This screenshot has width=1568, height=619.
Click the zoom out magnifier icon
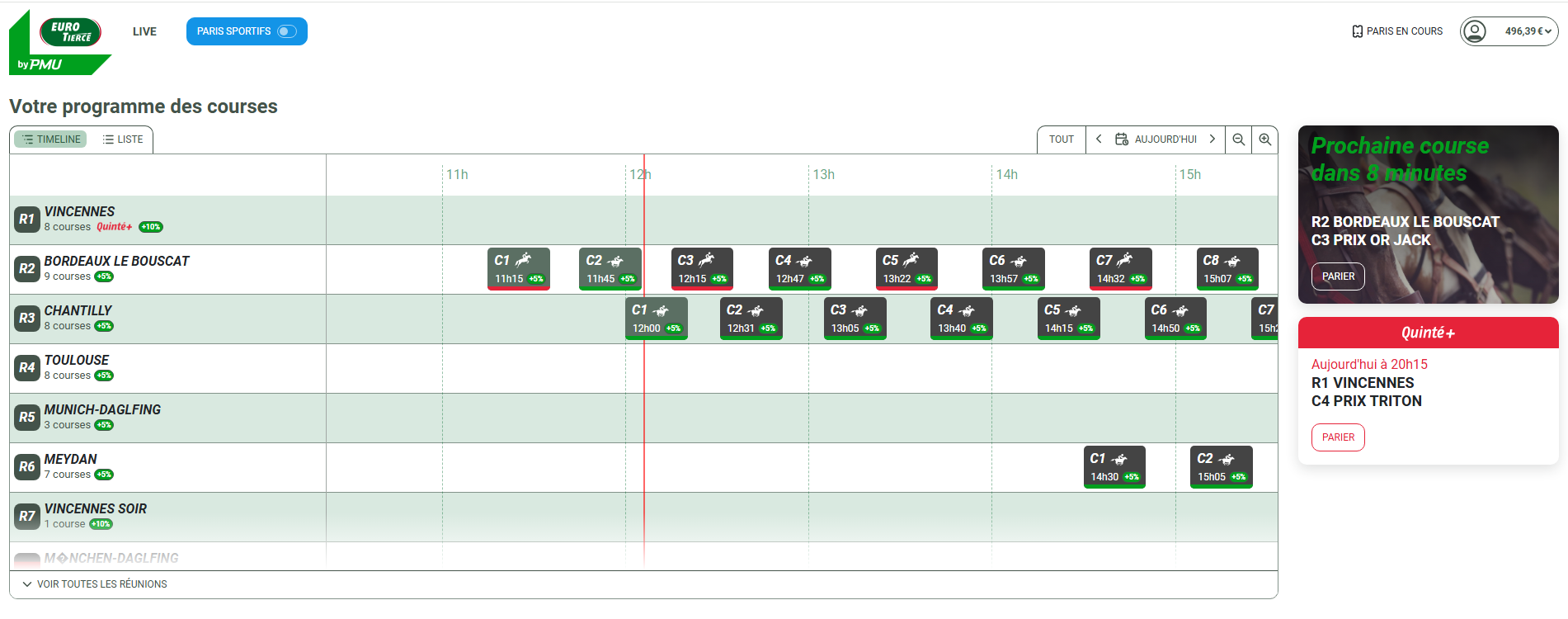1238,139
